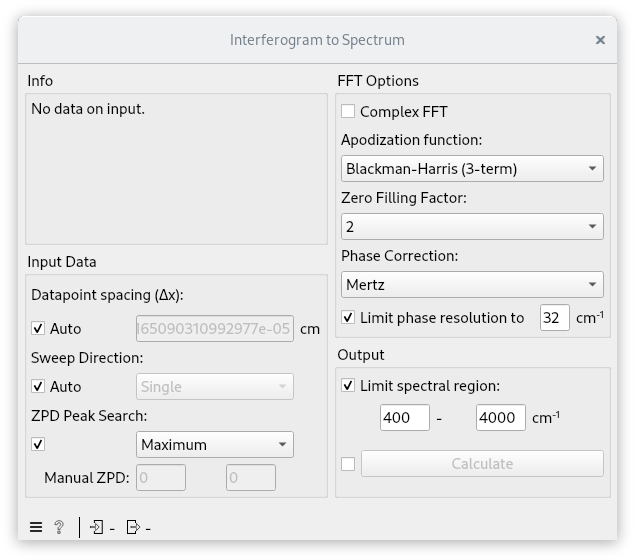
Task: Expand the Zero Filling Factor dropdown
Action: [x=472, y=226]
